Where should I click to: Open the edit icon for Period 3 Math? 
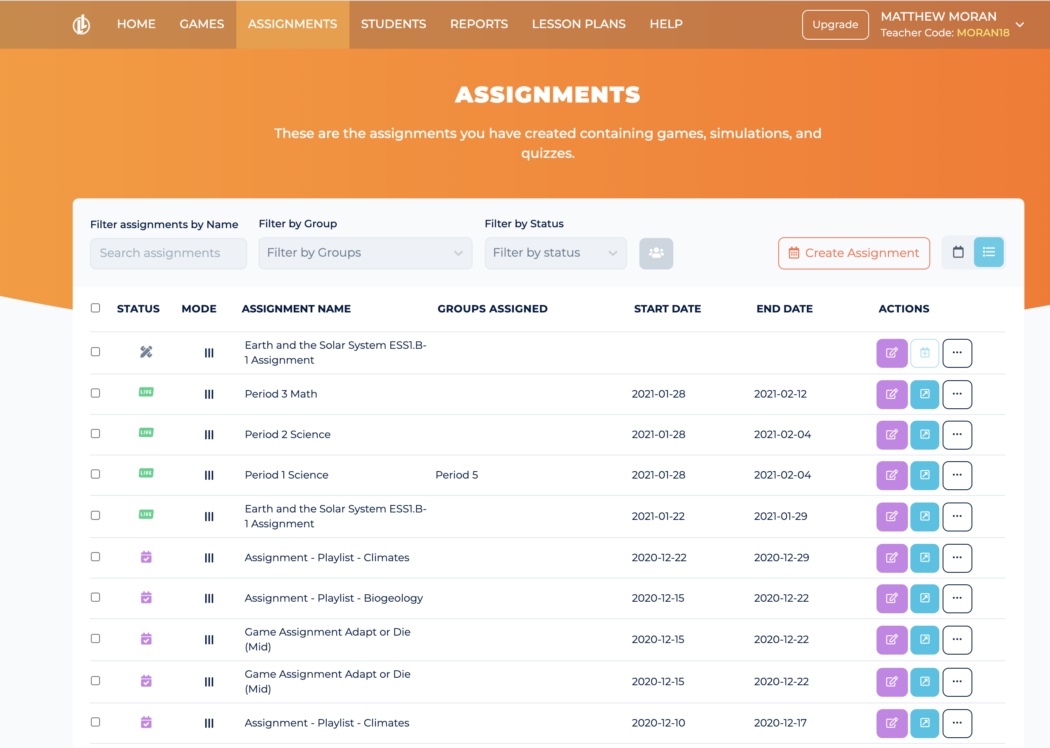(x=891, y=394)
